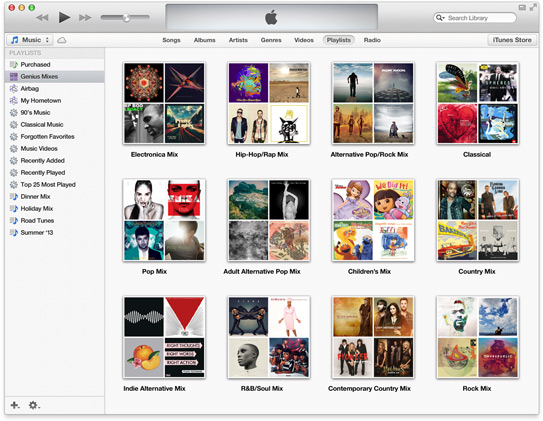The image size is (543, 421).
Task: Open the Pop Mix artwork
Action: pos(164,220)
